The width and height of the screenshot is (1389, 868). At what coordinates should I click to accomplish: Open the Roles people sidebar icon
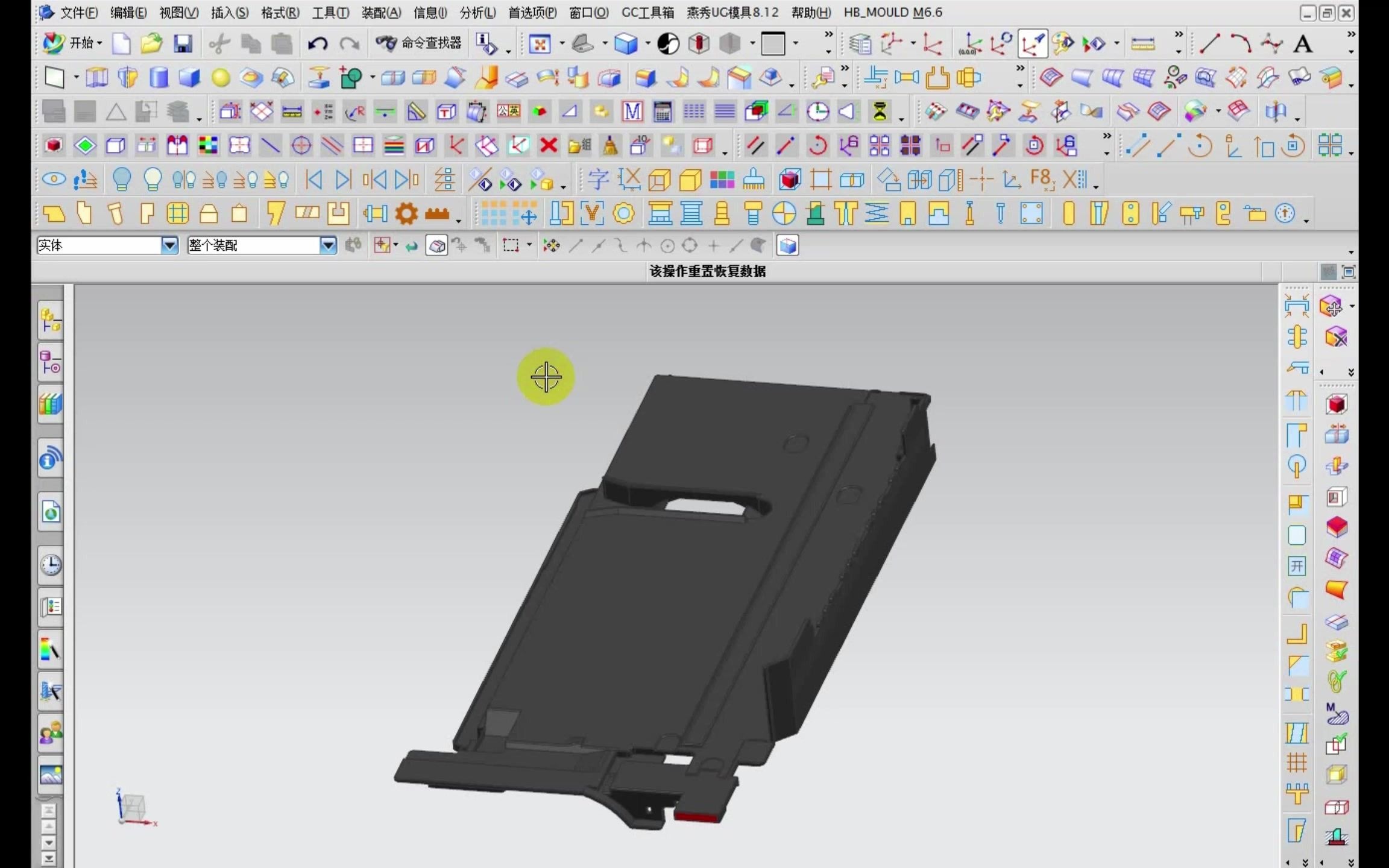(x=51, y=733)
